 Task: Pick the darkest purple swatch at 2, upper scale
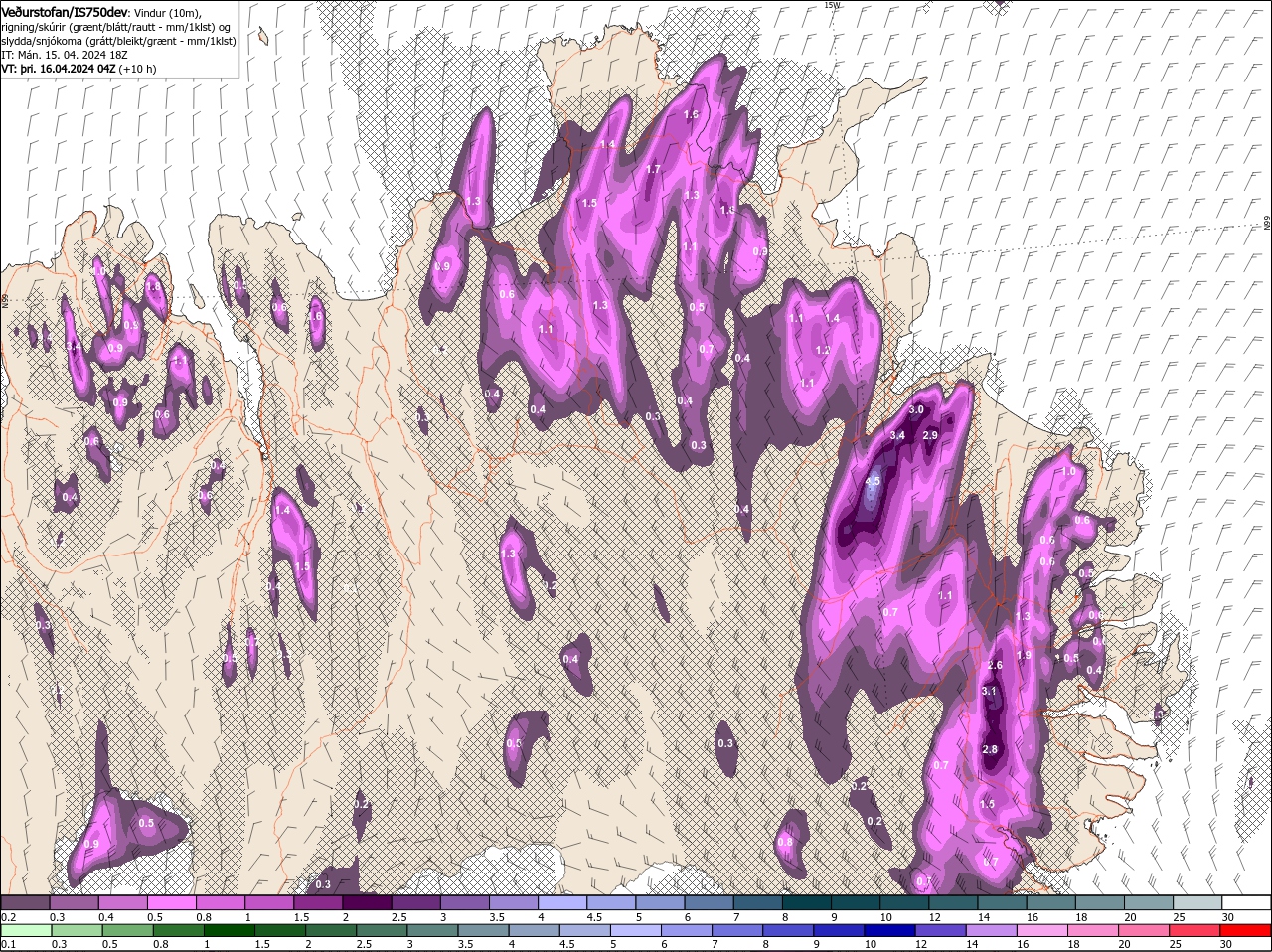[x=368, y=902]
